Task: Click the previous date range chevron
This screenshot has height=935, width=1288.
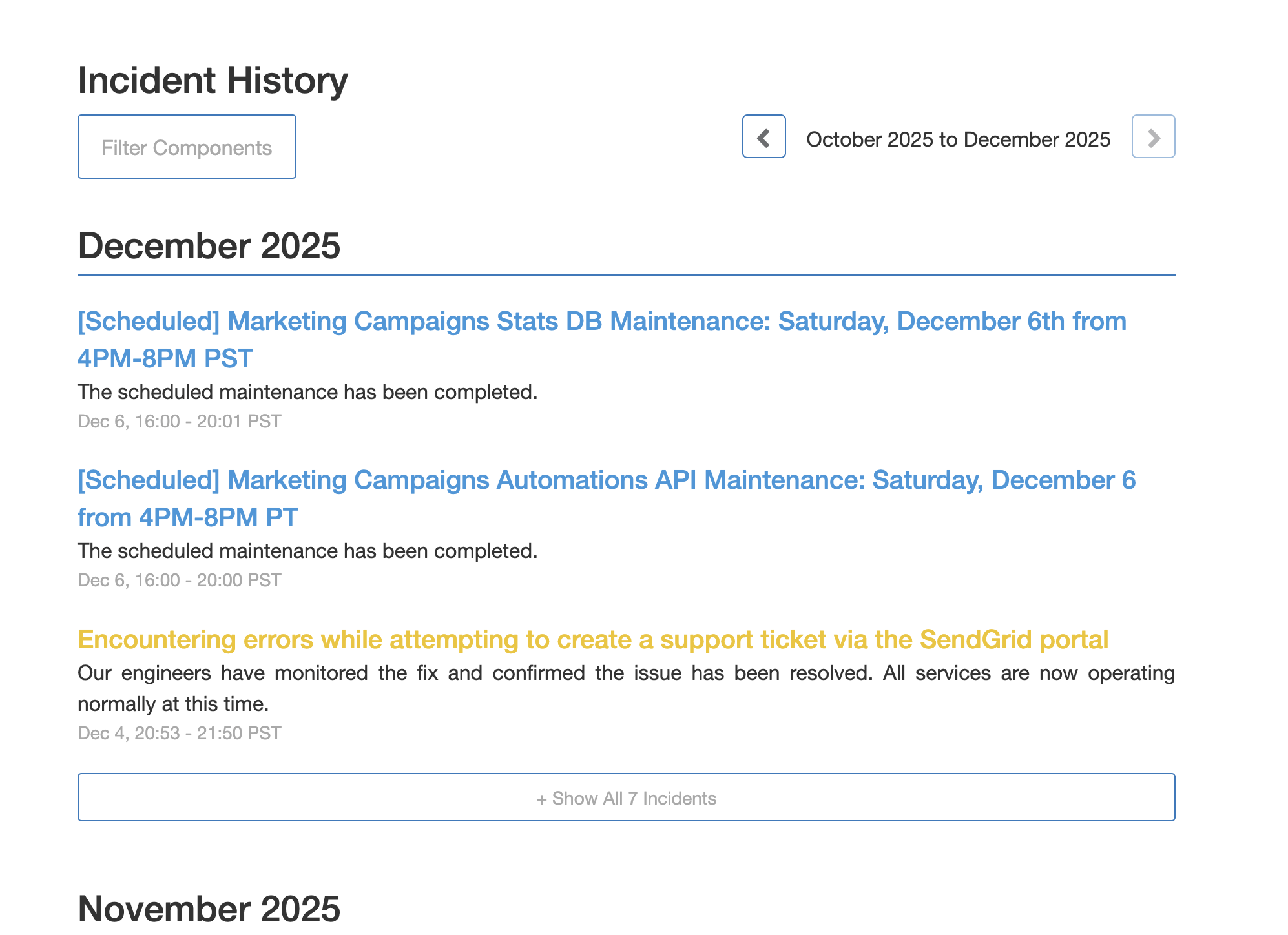Action: [x=763, y=137]
